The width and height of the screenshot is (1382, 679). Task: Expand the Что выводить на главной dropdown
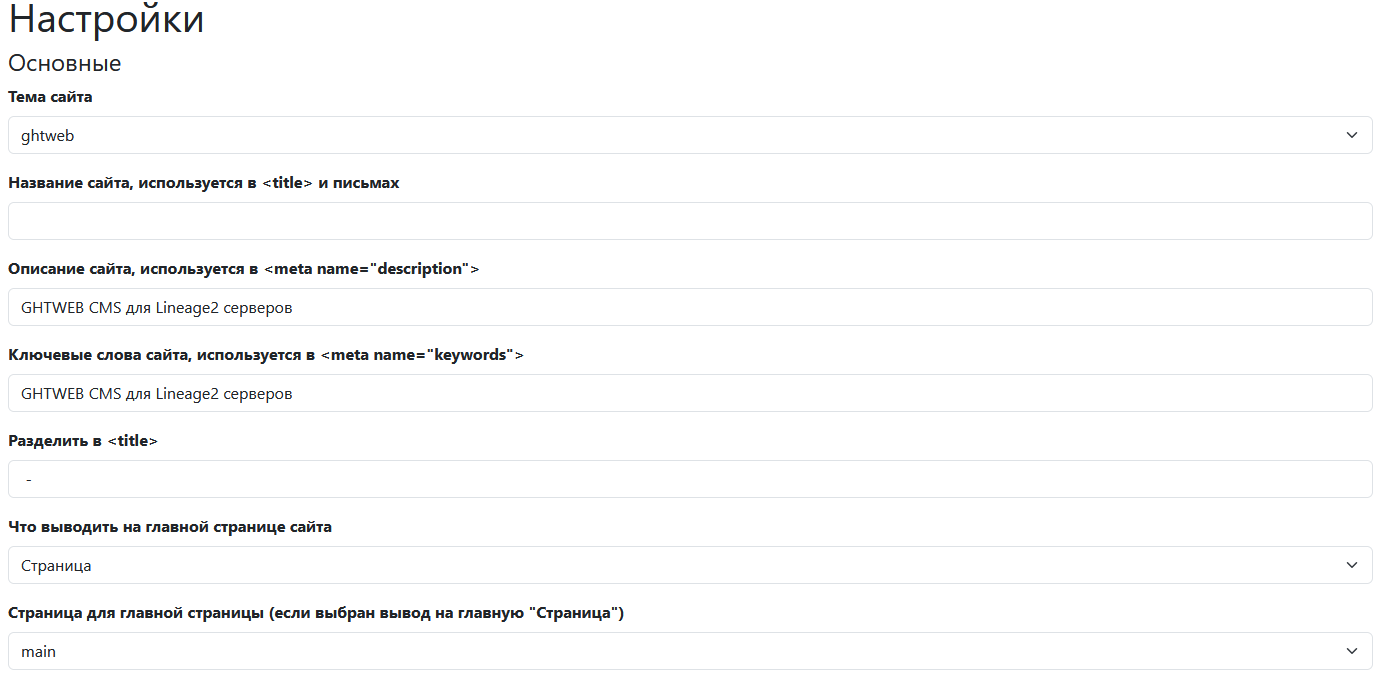(x=690, y=565)
